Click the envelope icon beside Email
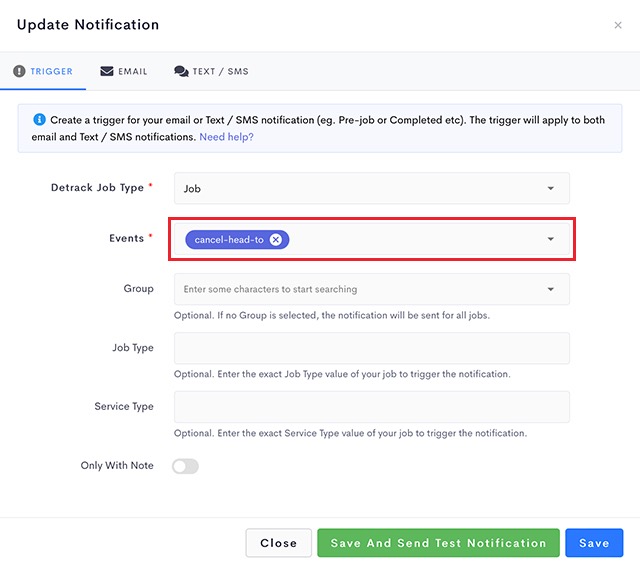The height and width of the screenshot is (571, 640). point(107,71)
